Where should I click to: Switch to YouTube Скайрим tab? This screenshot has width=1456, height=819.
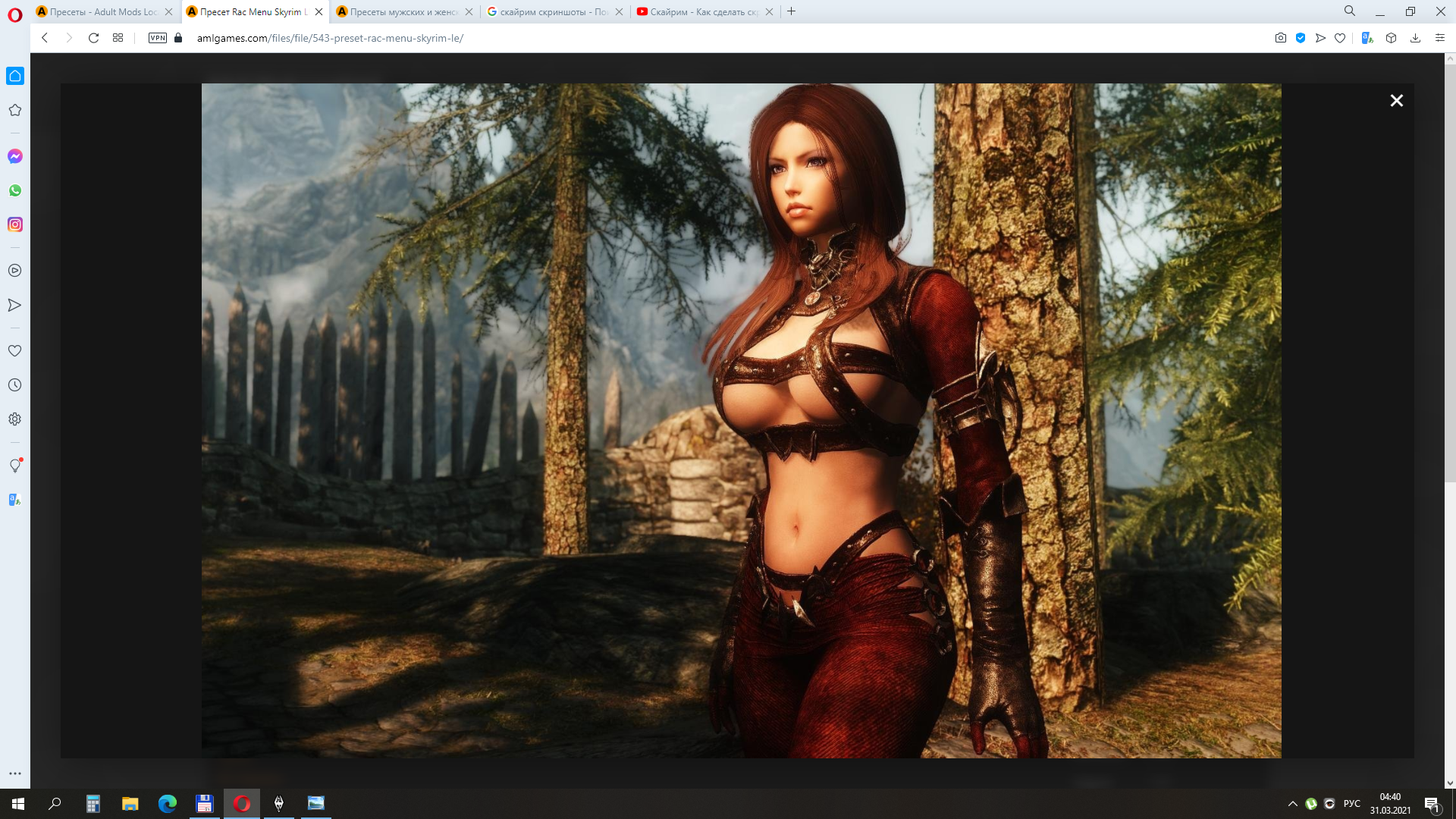pos(703,11)
